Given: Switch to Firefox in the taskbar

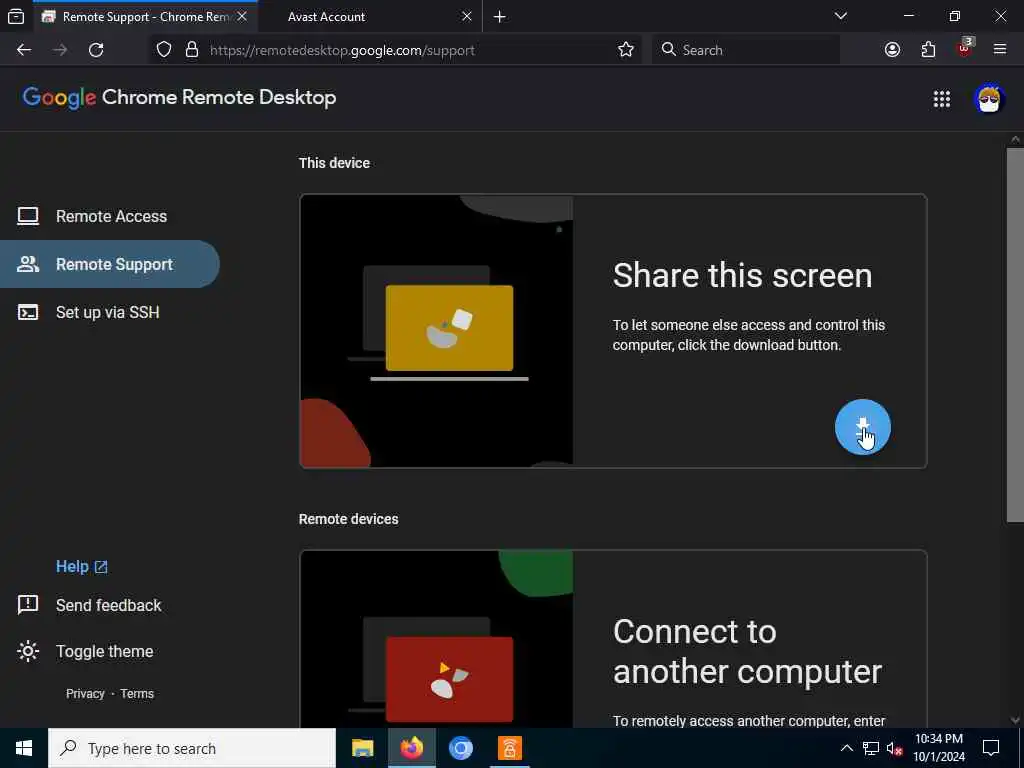Looking at the screenshot, I should 411,748.
